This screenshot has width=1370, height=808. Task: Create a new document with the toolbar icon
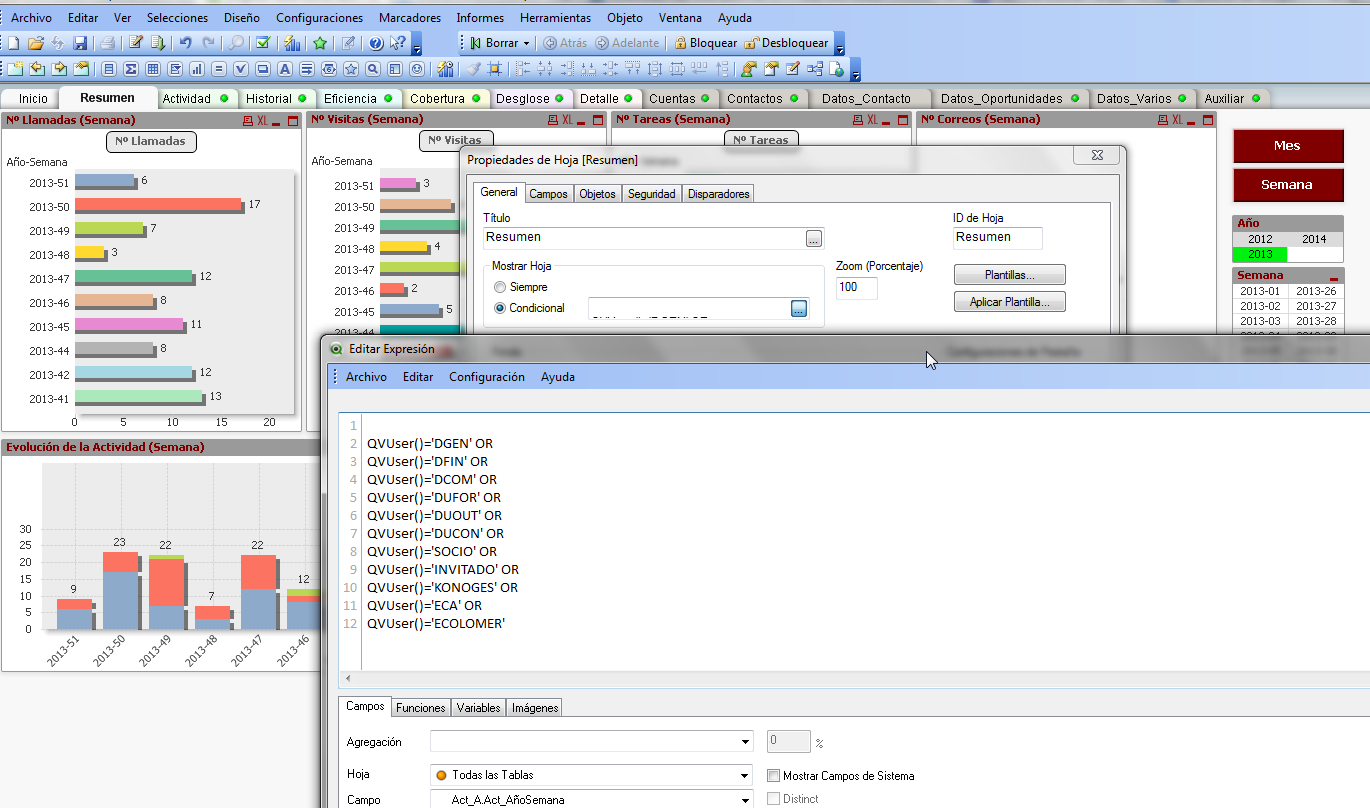click(x=13, y=43)
